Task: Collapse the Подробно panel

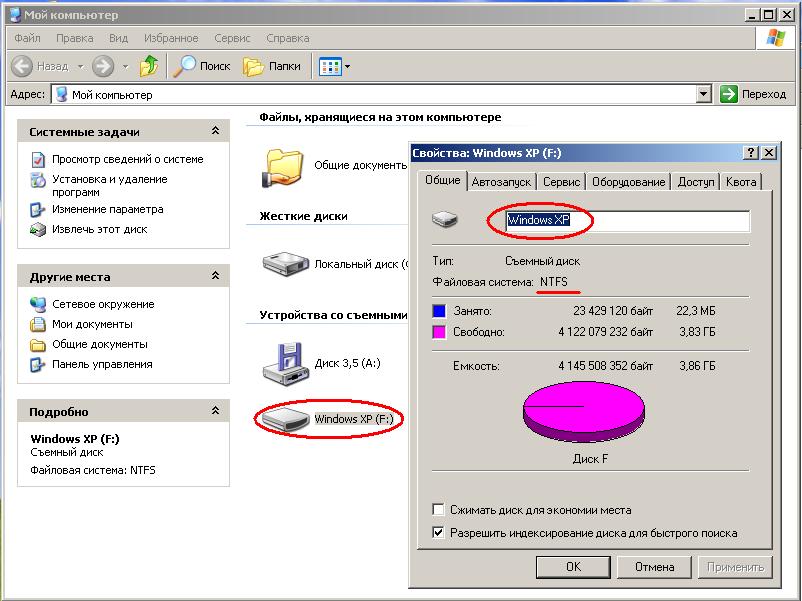Action: [x=215, y=410]
